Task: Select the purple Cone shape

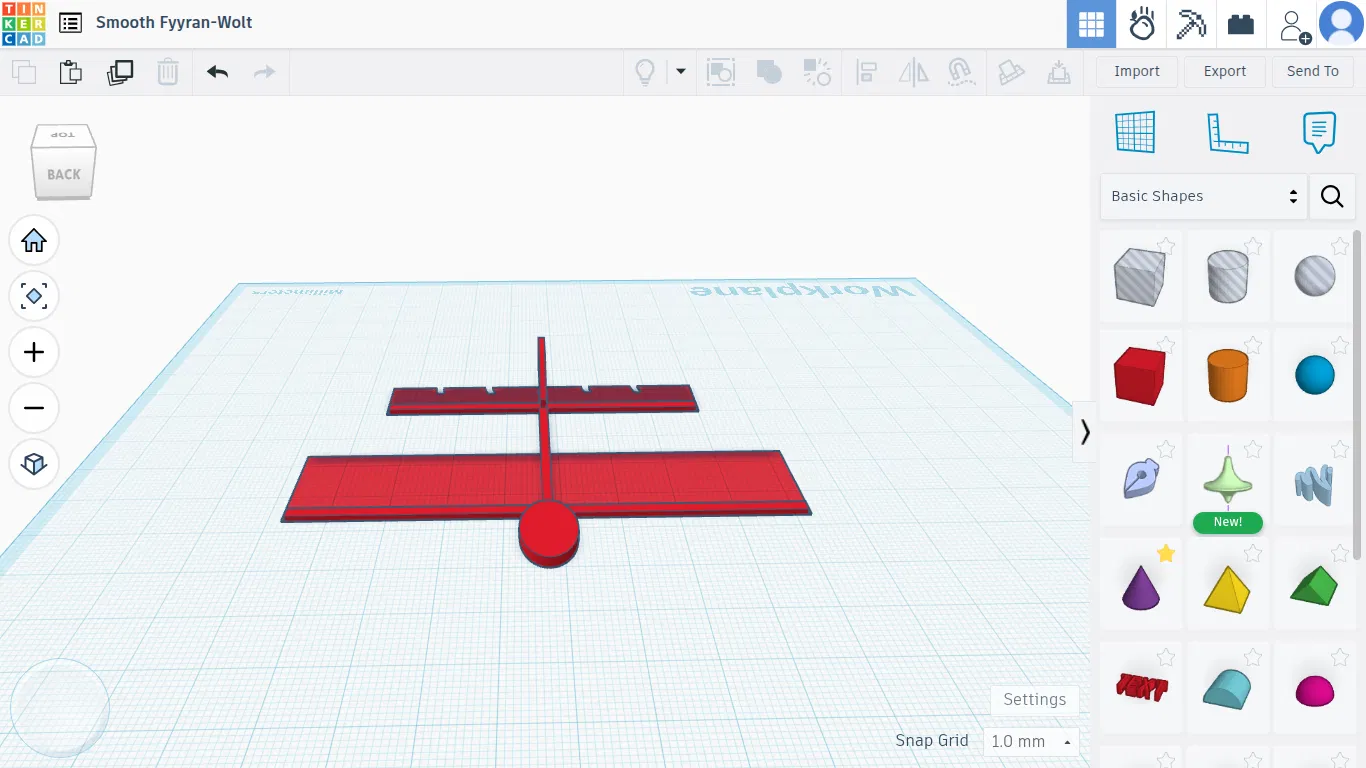Action: tap(1140, 587)
